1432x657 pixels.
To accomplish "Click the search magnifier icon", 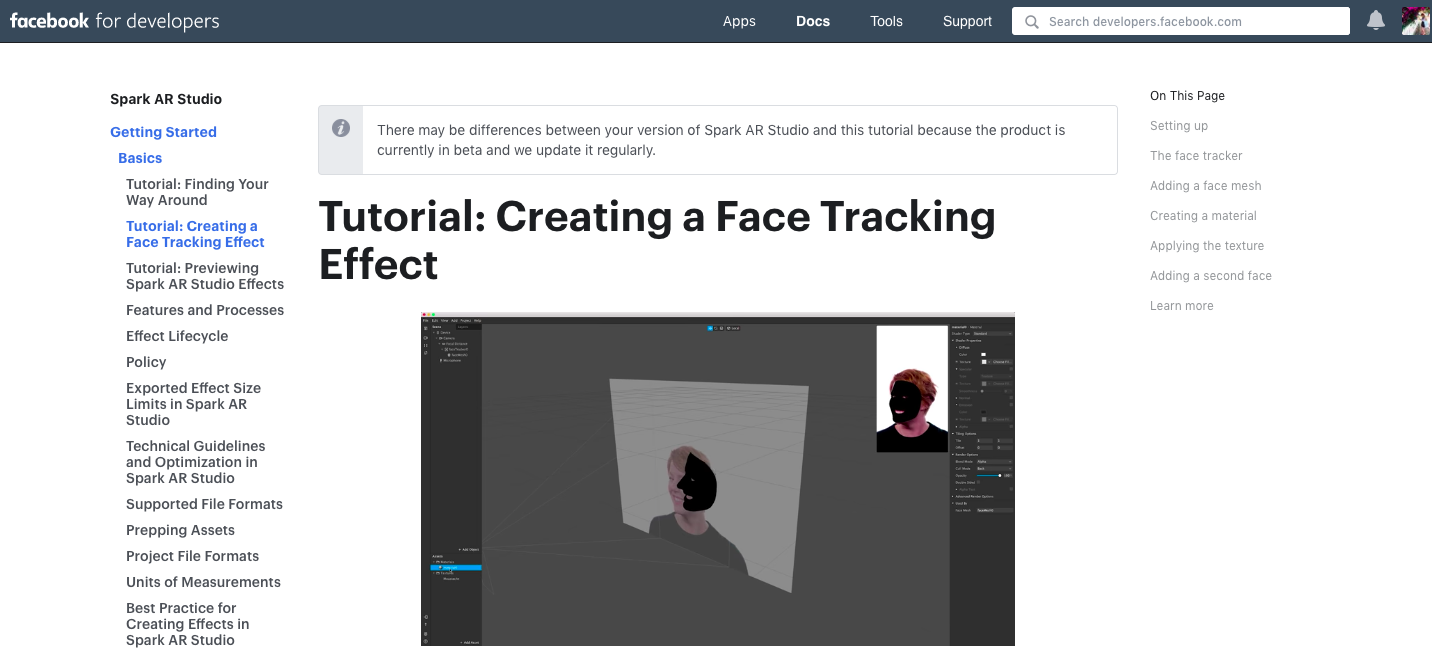I will 1032,22.
